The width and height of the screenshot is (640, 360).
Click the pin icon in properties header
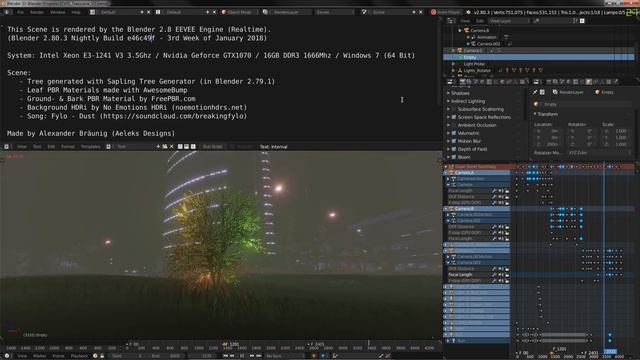tap(535, 92)
